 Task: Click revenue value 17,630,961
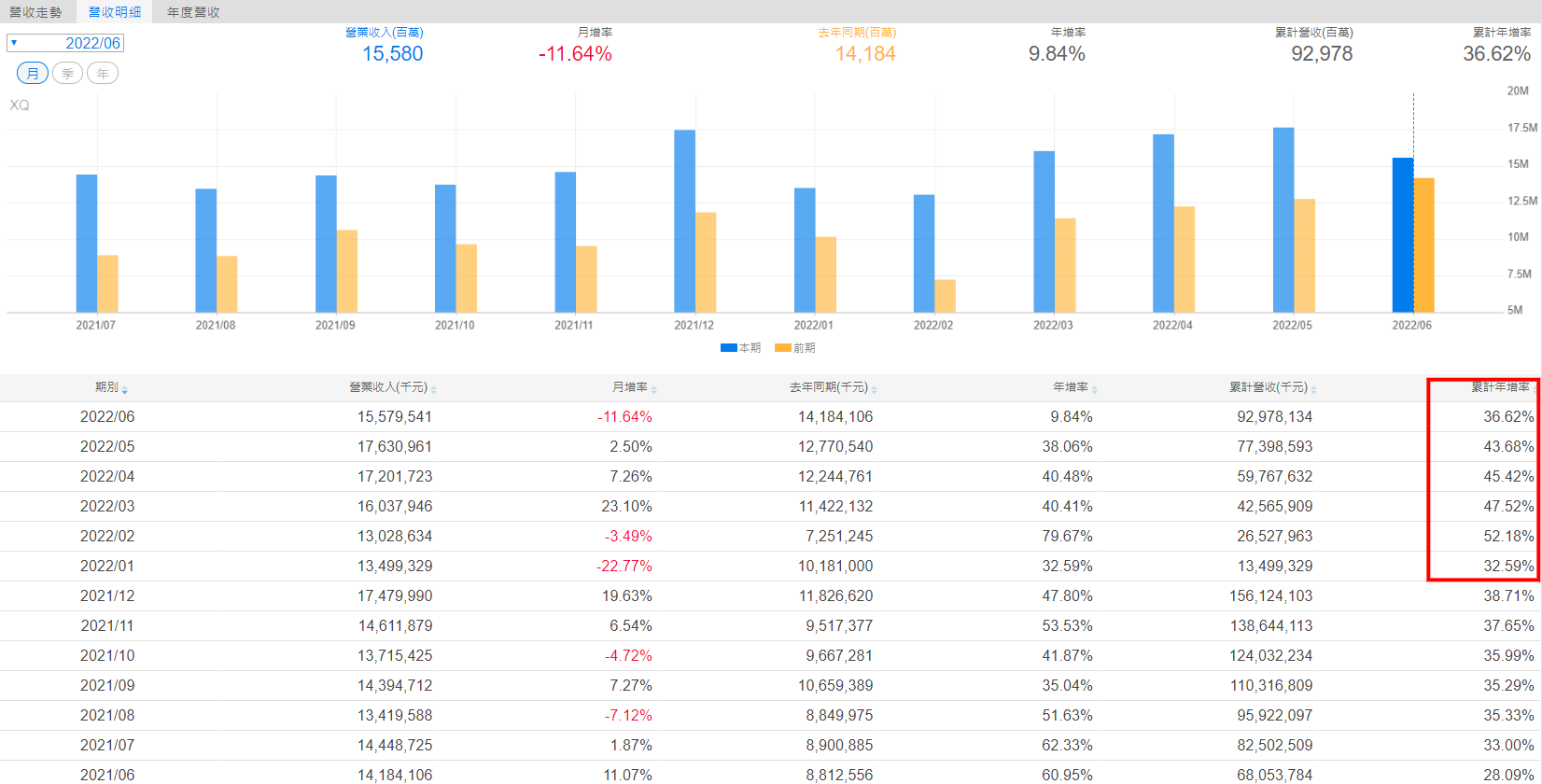point(395,447)
